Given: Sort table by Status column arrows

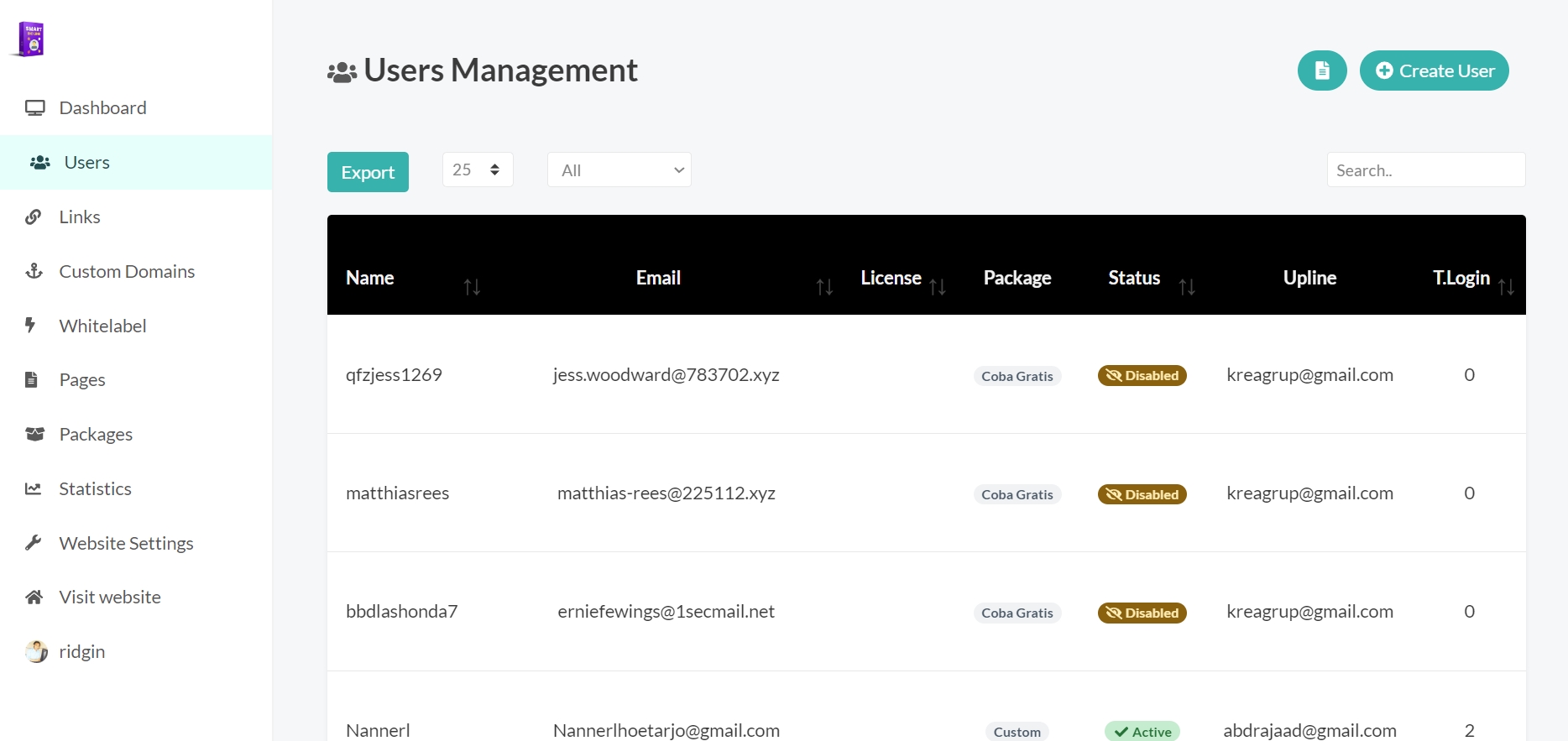Looking at the screenshot, I should (x=1186, y=287).
